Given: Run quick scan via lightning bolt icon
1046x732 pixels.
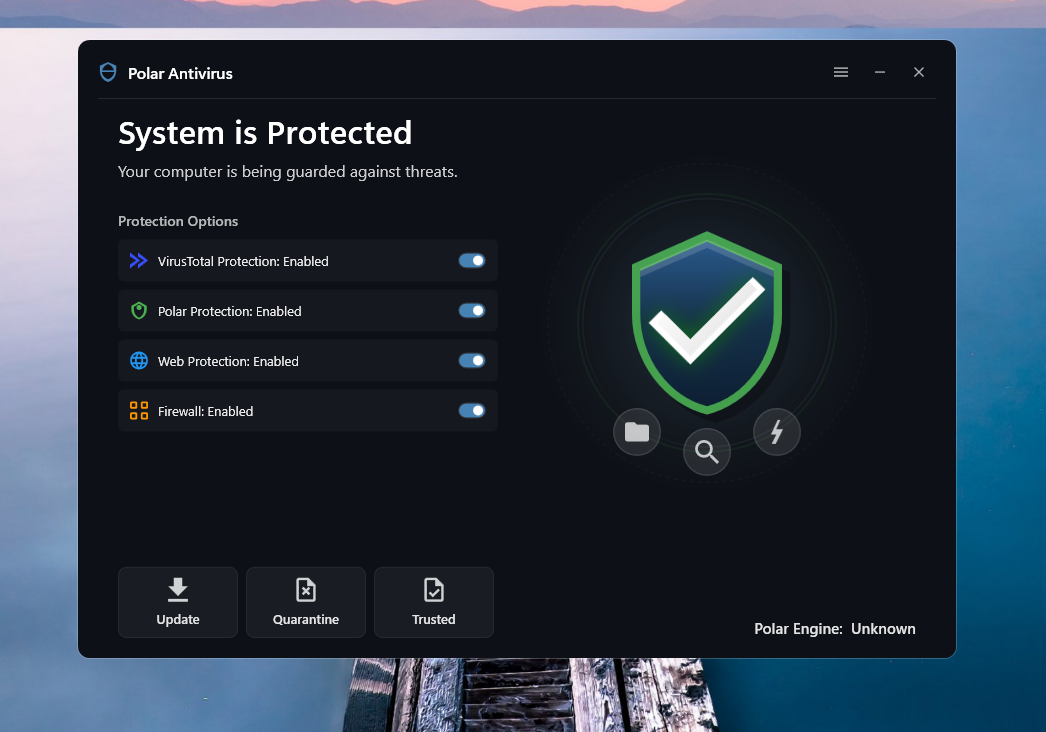Looking at the screenshot, I should point(777,432).
